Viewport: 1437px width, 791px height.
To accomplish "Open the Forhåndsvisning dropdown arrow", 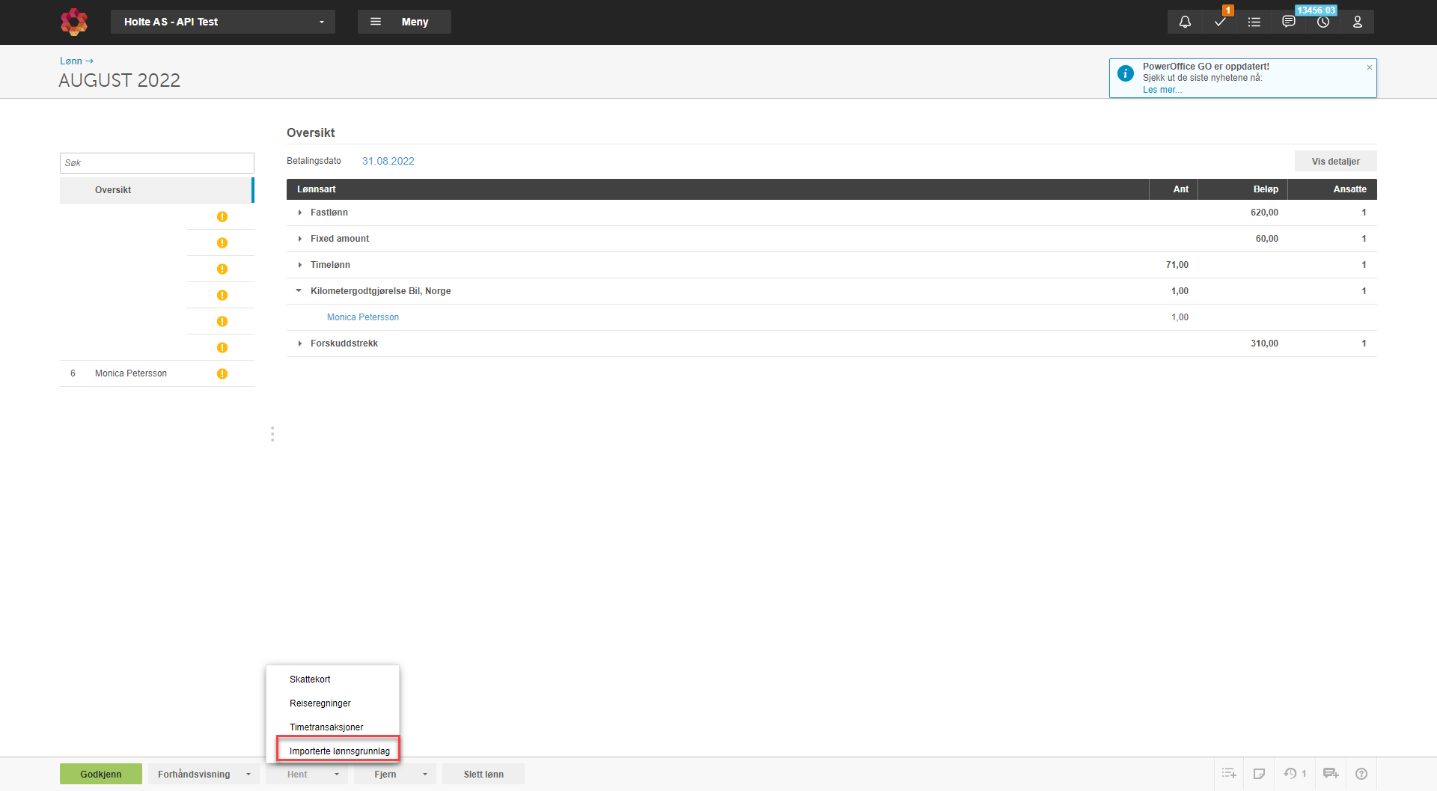I will [248, 774].
